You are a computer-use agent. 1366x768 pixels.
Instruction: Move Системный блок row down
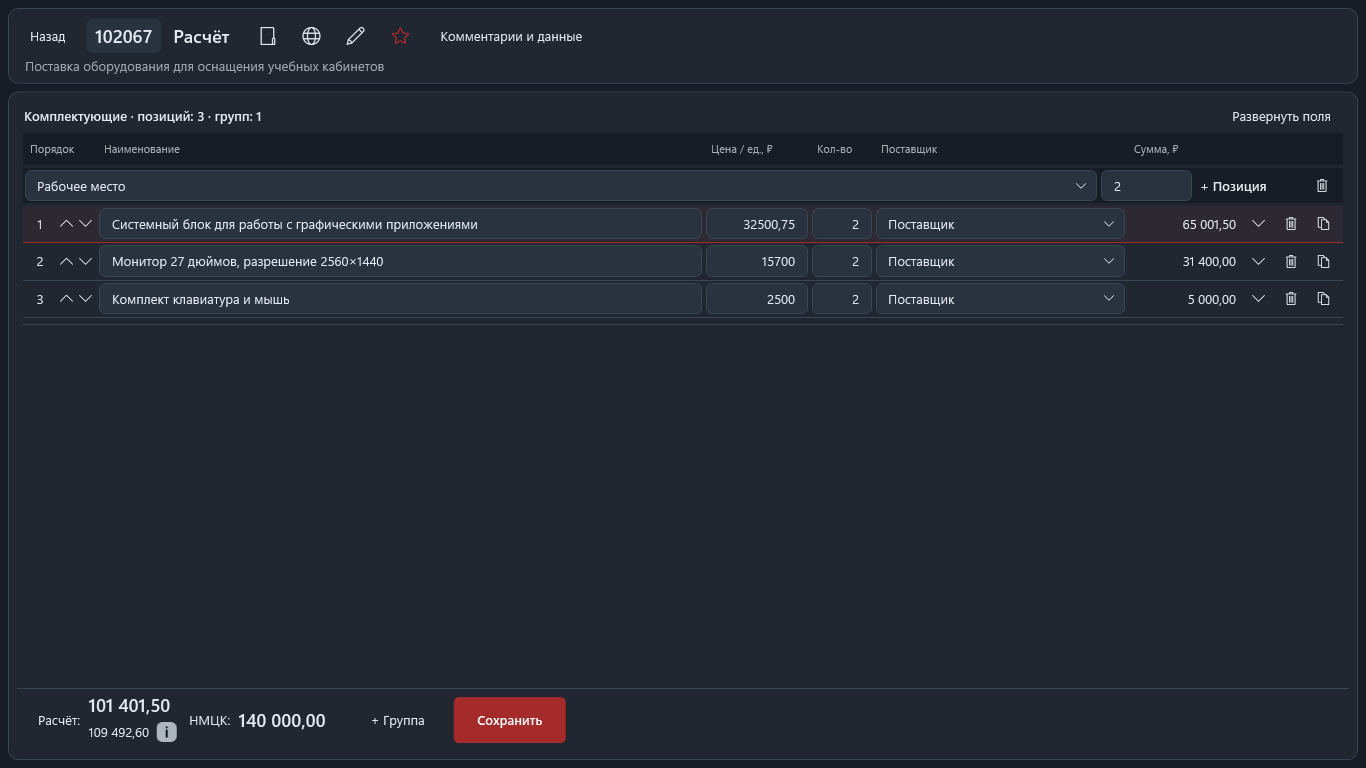pyautogui.click(x=85, y=224)
